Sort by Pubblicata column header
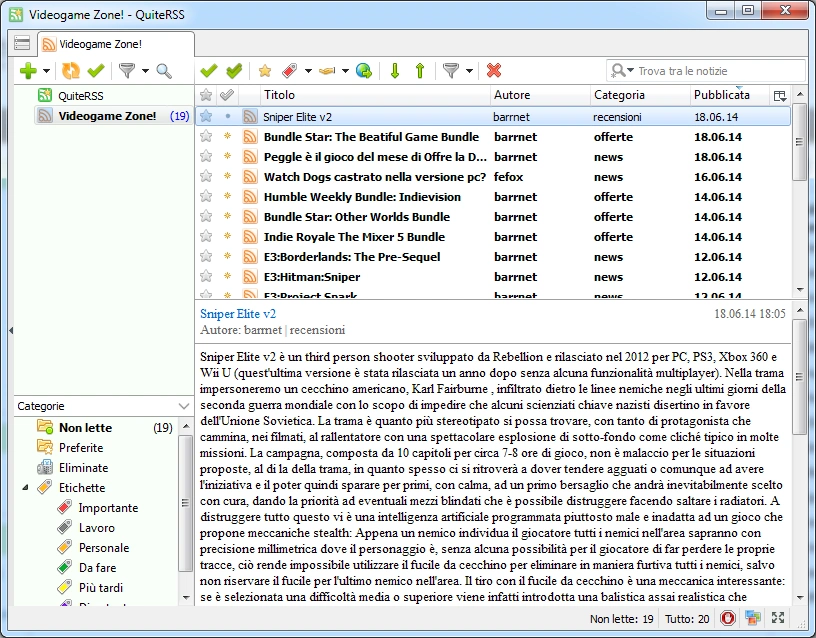Viewport: 816px width, 638px height. pyautogui.click(x=729, y=95)
